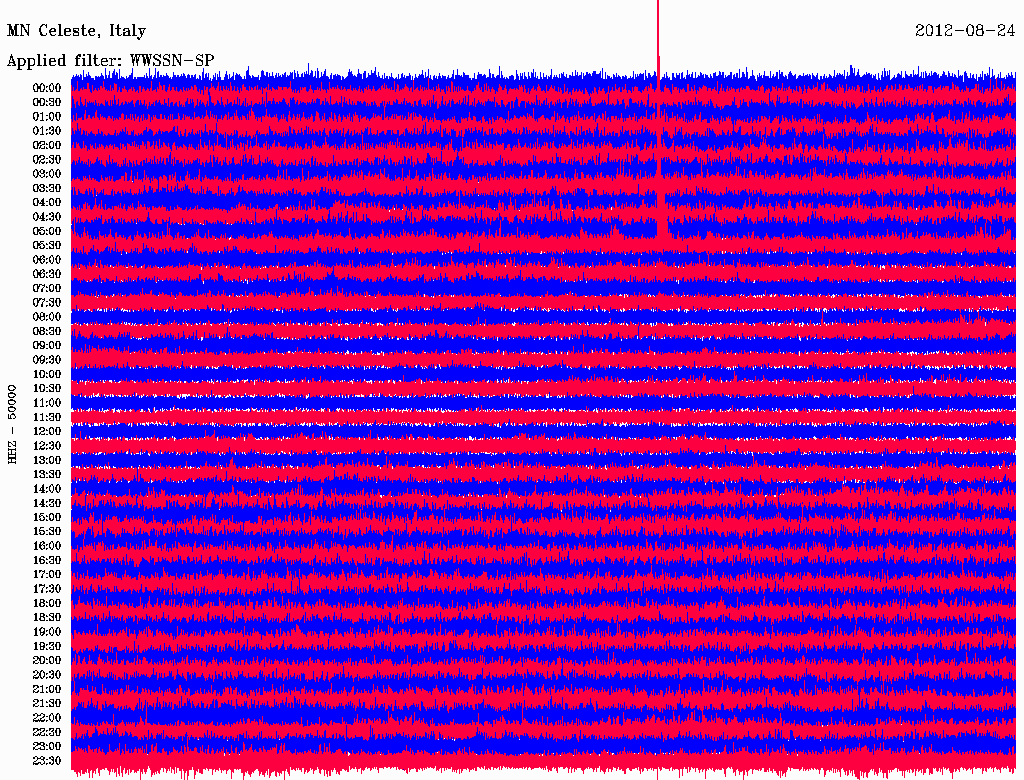Select the 17:00 time label
This screenshot has width=1024, height=780.
(47, 574)
